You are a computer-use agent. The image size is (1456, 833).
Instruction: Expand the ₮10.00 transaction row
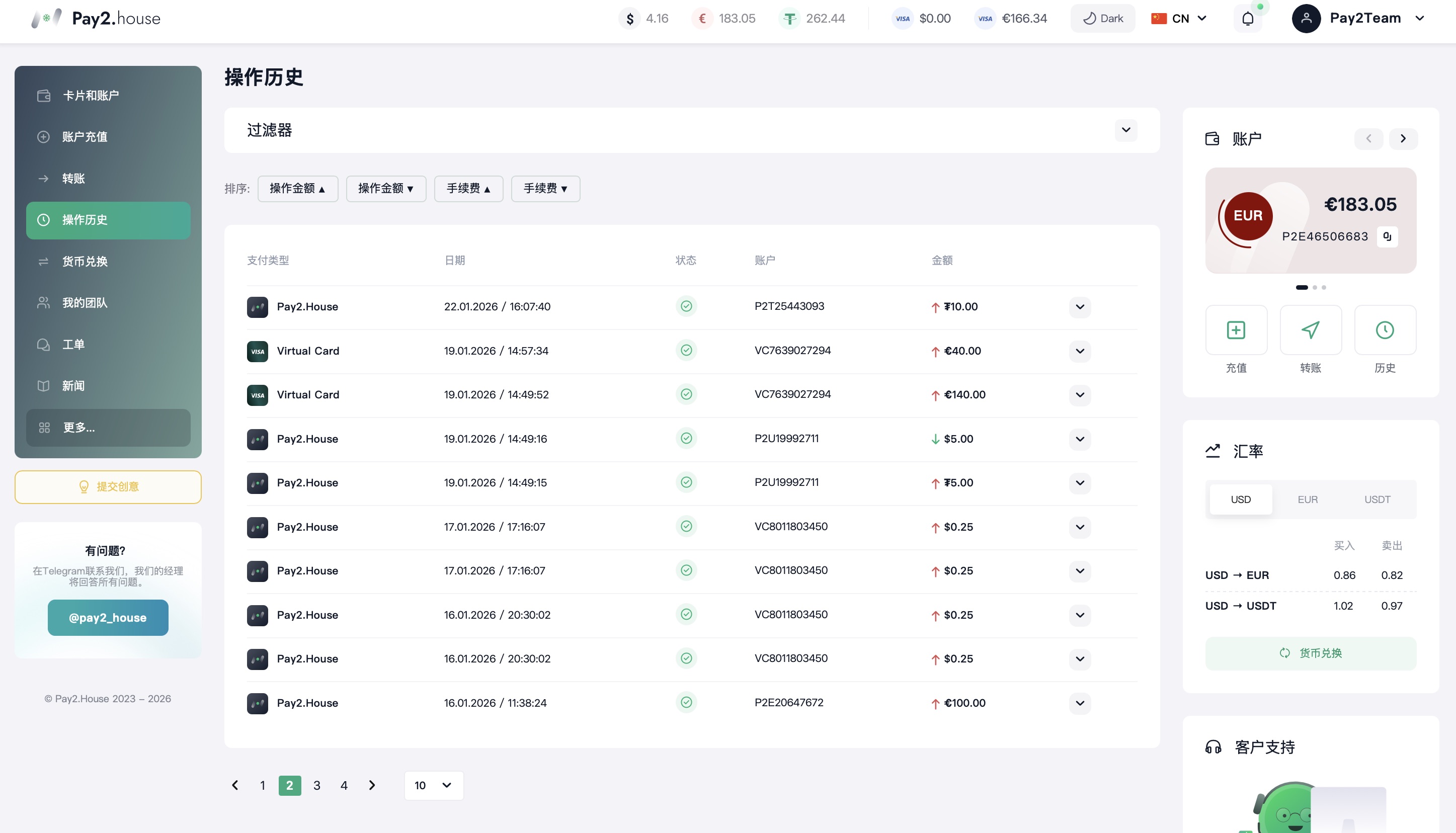point(1080,307)
